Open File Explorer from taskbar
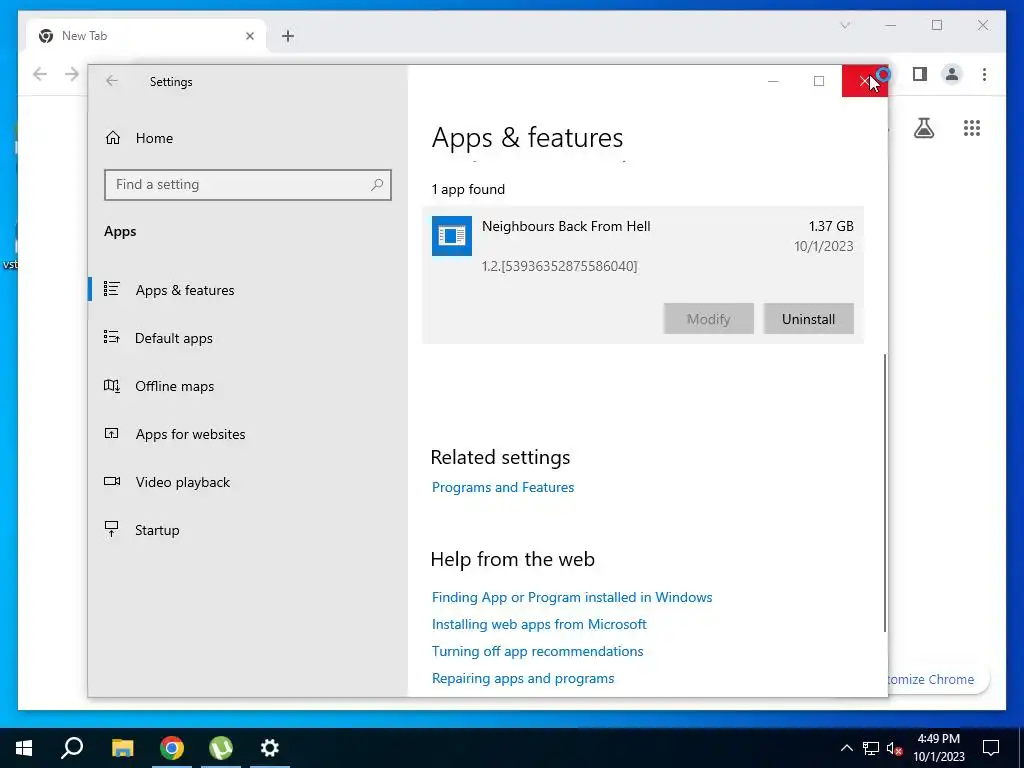The image size is (1024, 768). 122,748
